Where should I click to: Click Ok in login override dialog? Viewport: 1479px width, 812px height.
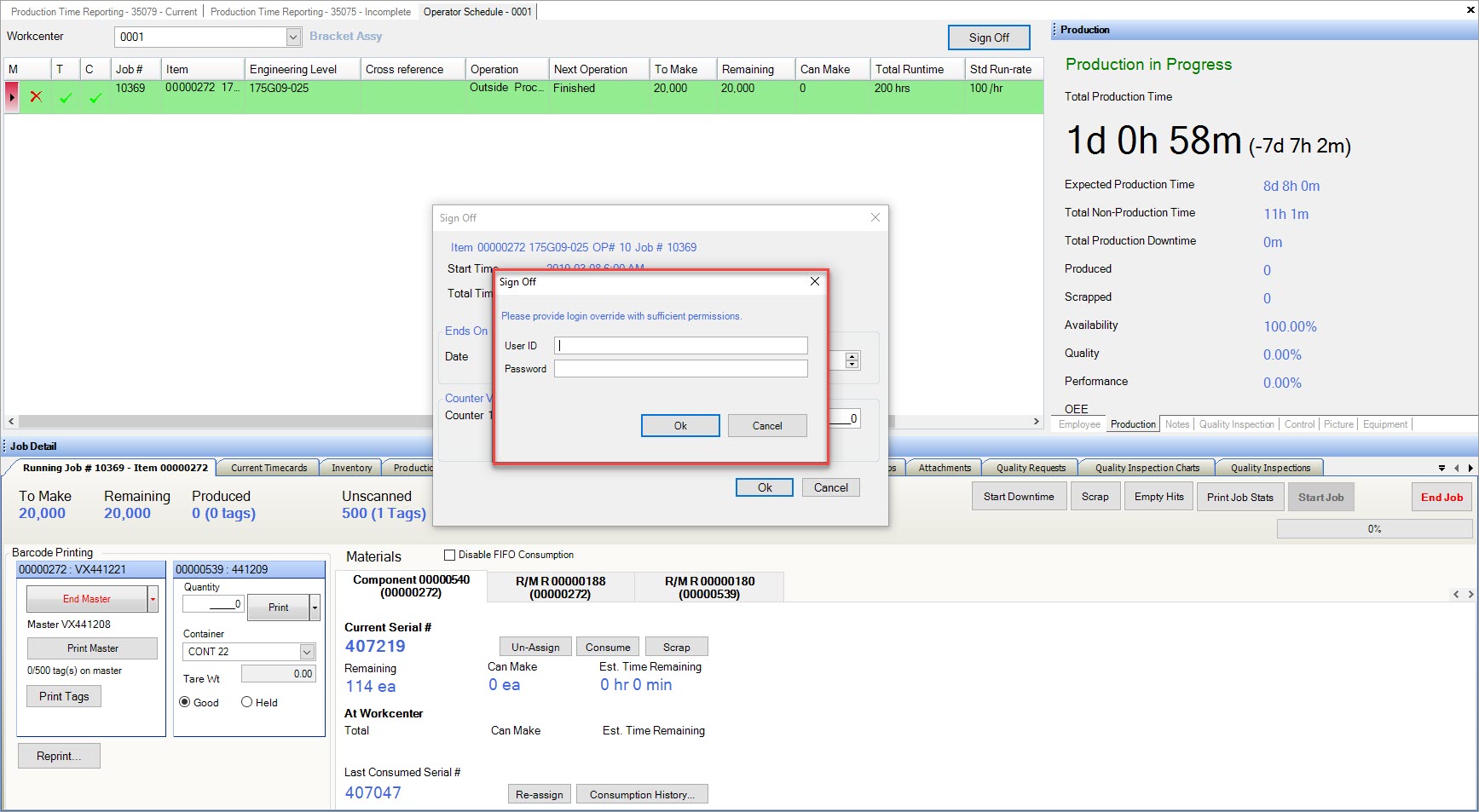[x=680, y=426]
